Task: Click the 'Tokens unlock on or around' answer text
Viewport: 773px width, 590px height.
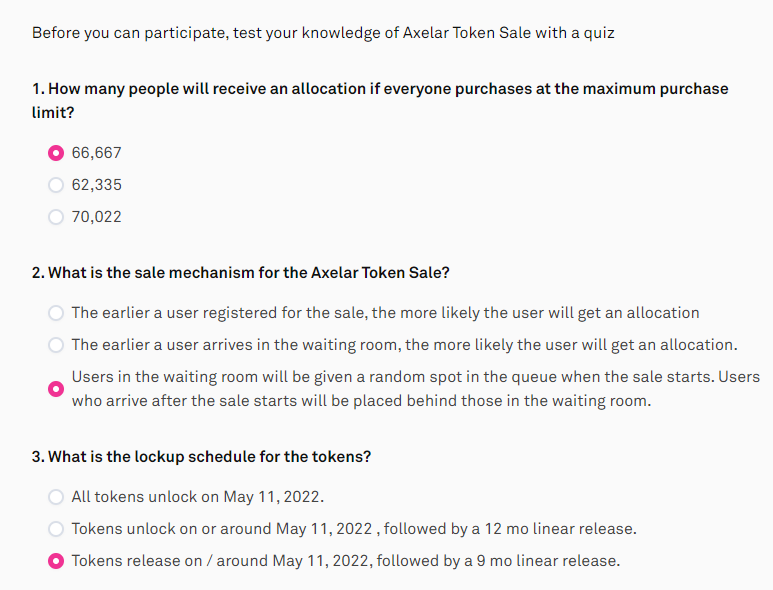Action: (354, 529)
